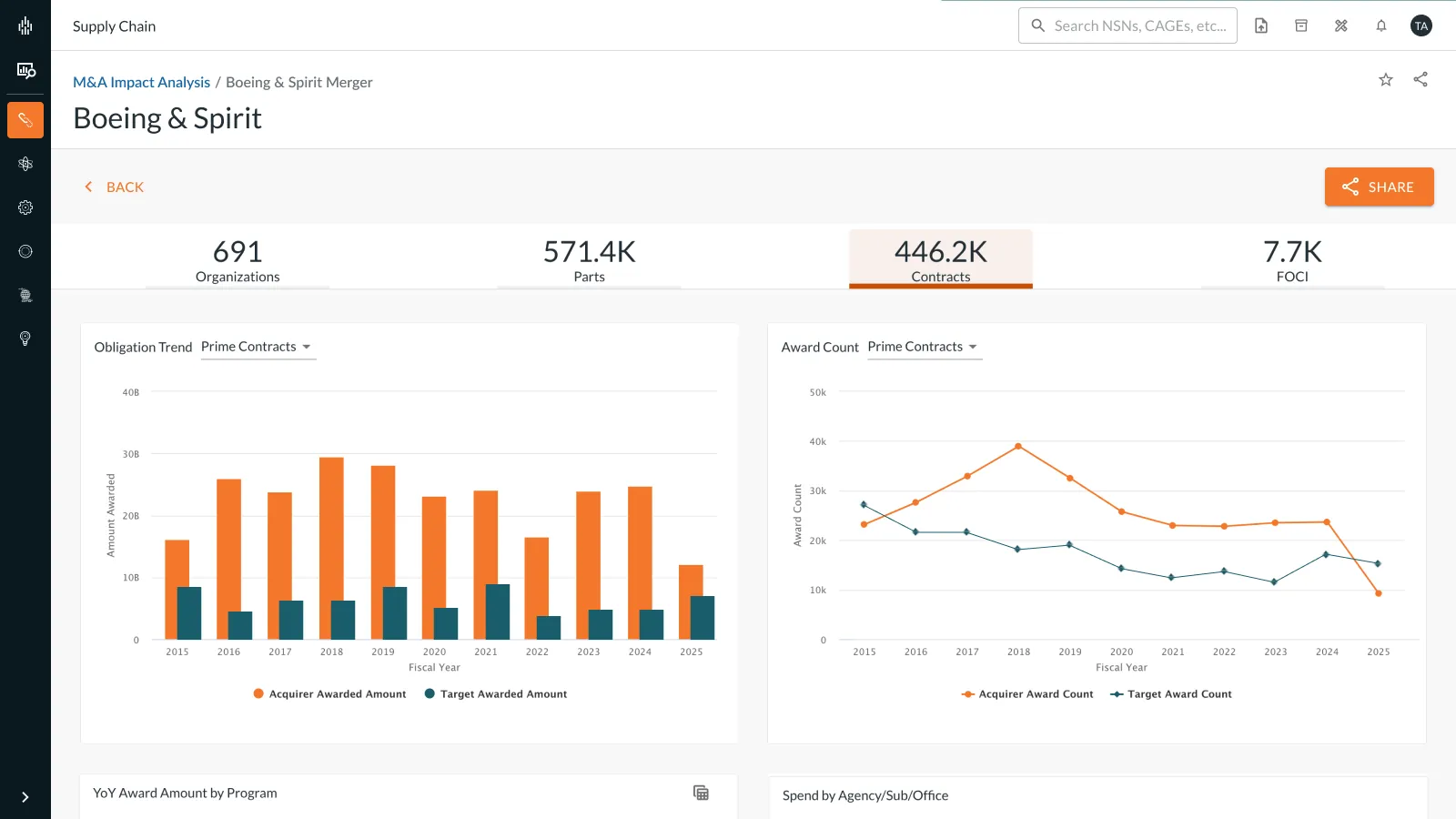Open Obligation Trend Prime Contracts dropdown

258,347
